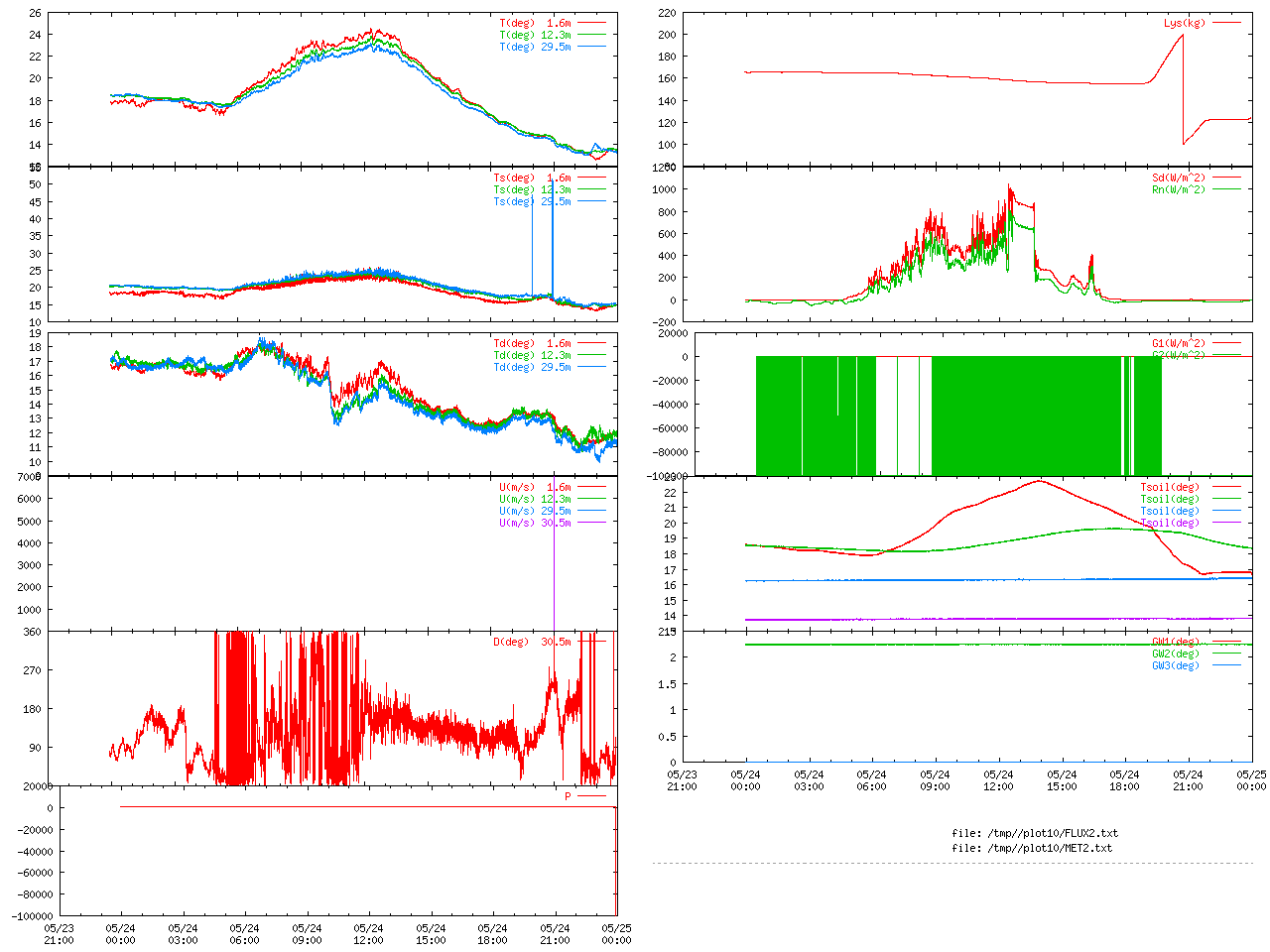Viewport: 1270px width, 952px height.
Task: Click the magenta U(m/s) 30.5m legend entry
Action: click(536, 523)
